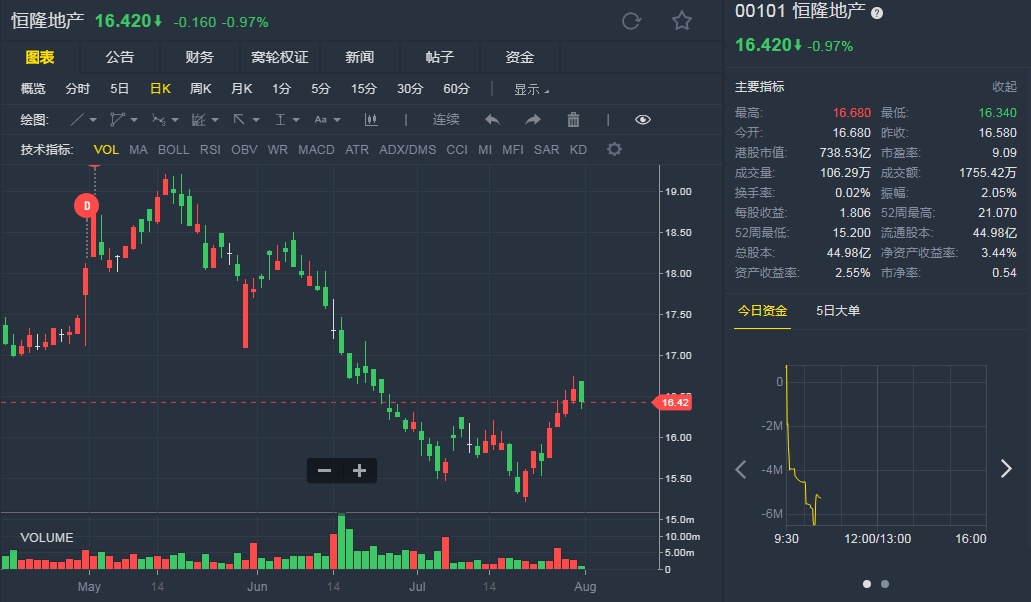
Task: Toggle the MACD technical indicator
Action: pyautogui.click(x=316, y=150)
